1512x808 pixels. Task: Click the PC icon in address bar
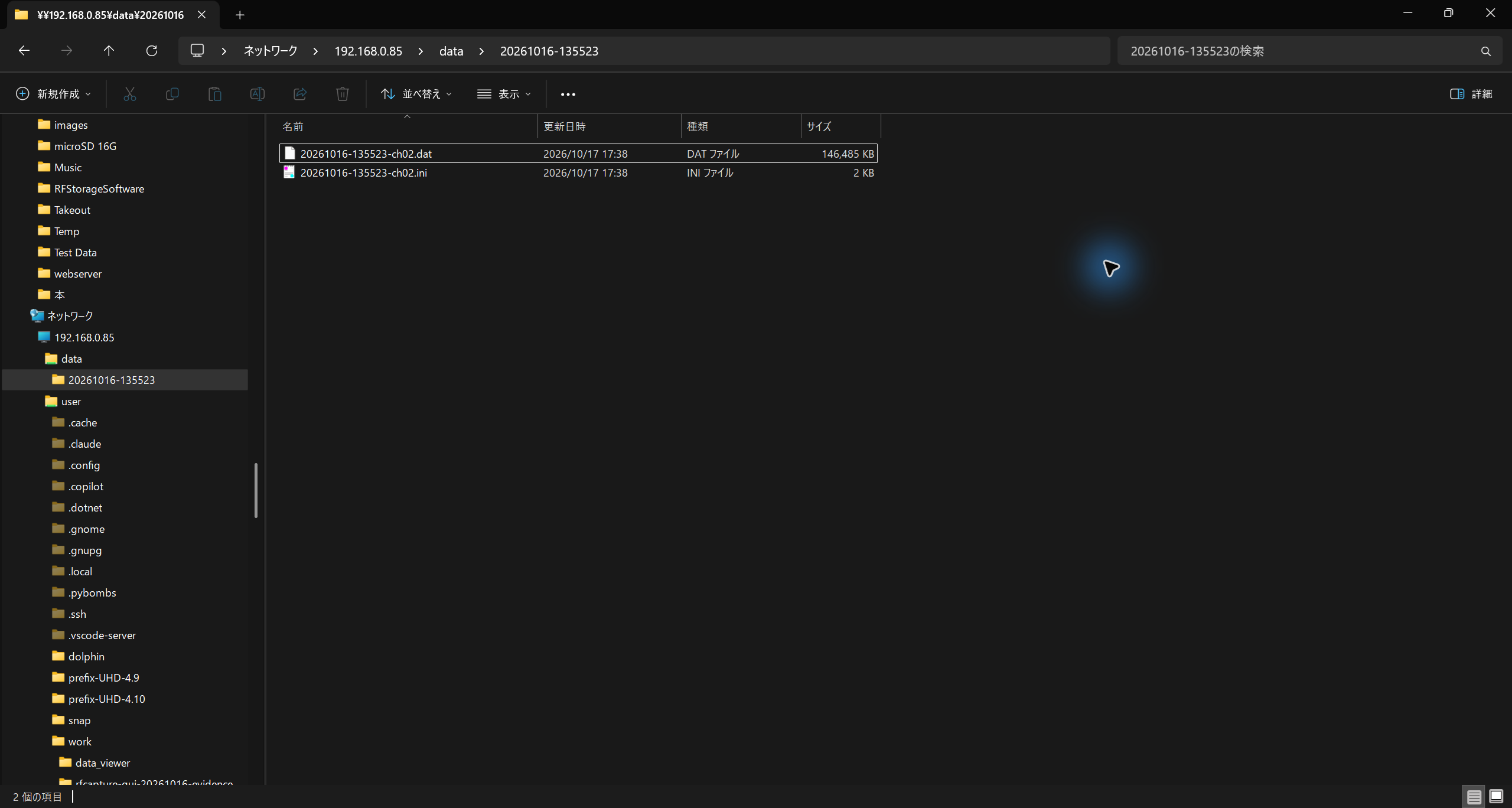197,51
